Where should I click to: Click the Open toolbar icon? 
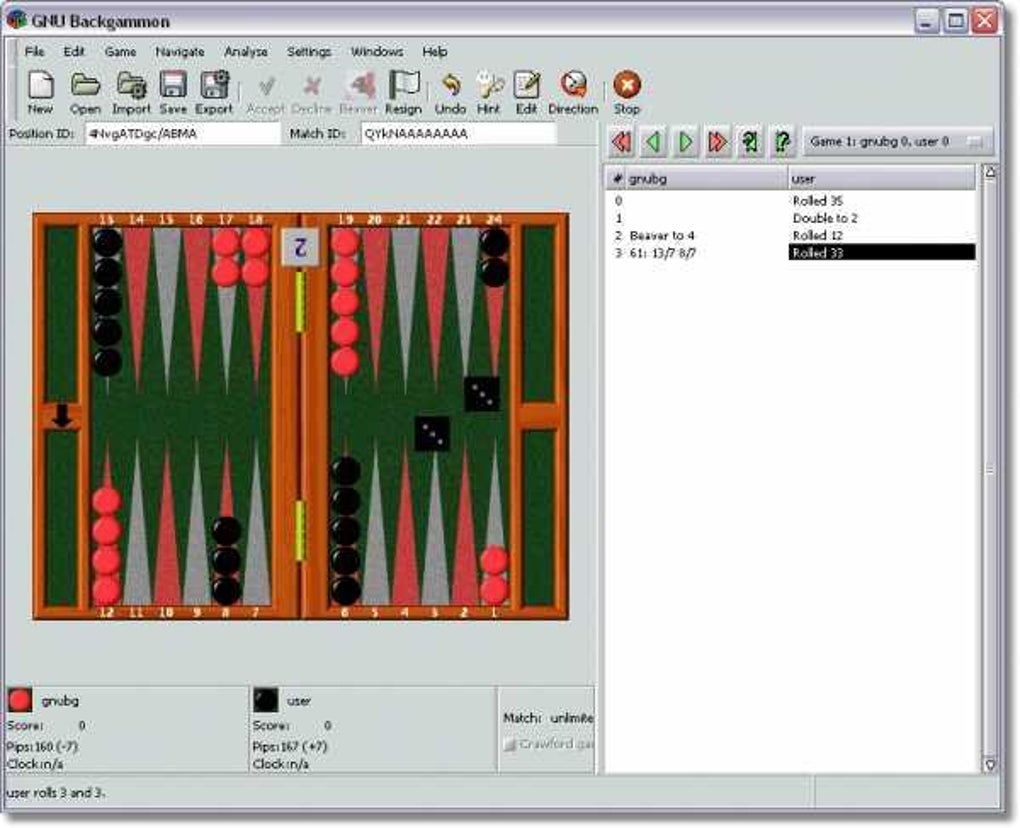(x=85, y=86)
